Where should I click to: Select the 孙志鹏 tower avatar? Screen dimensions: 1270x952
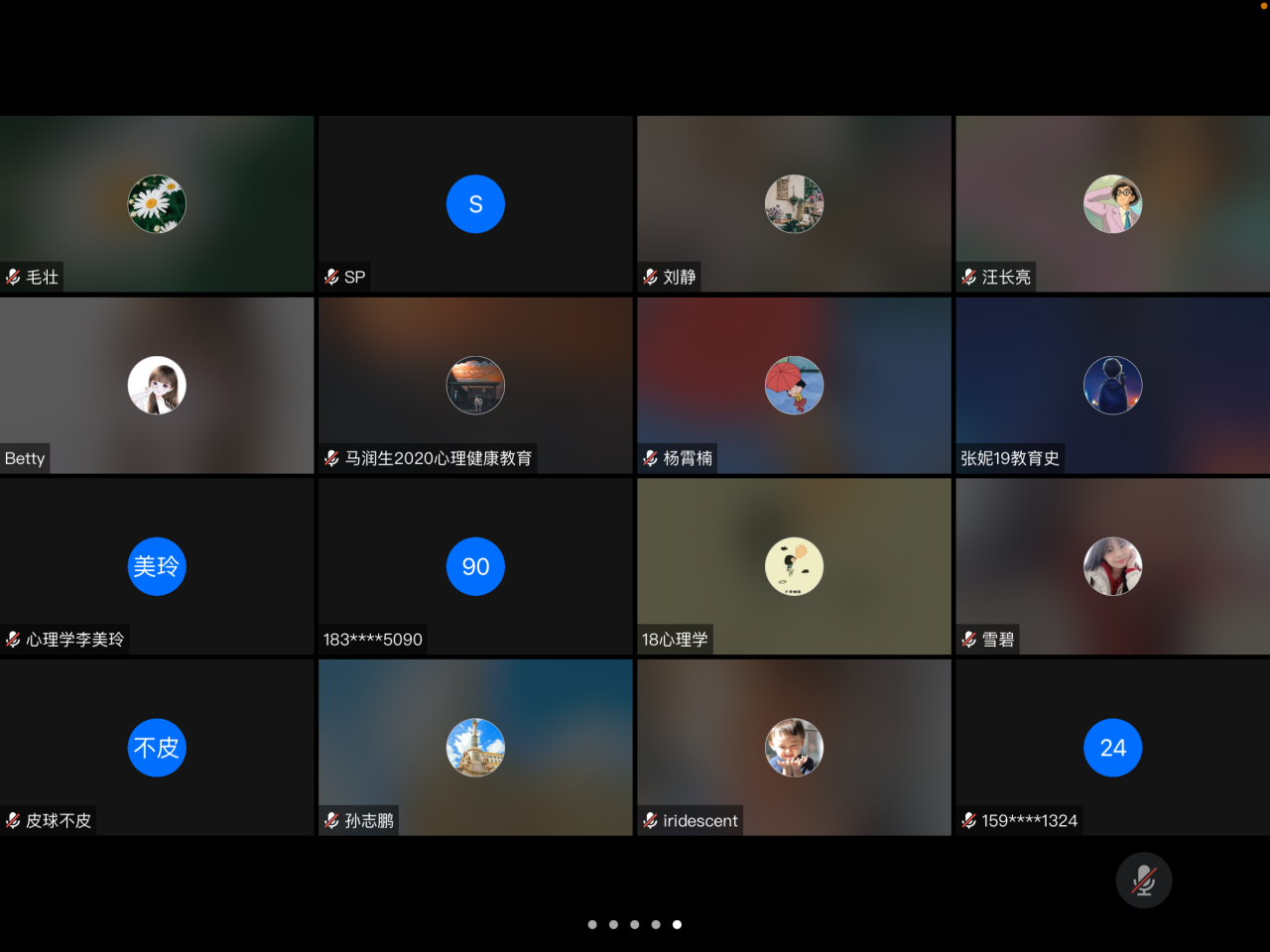pos(475,748)
